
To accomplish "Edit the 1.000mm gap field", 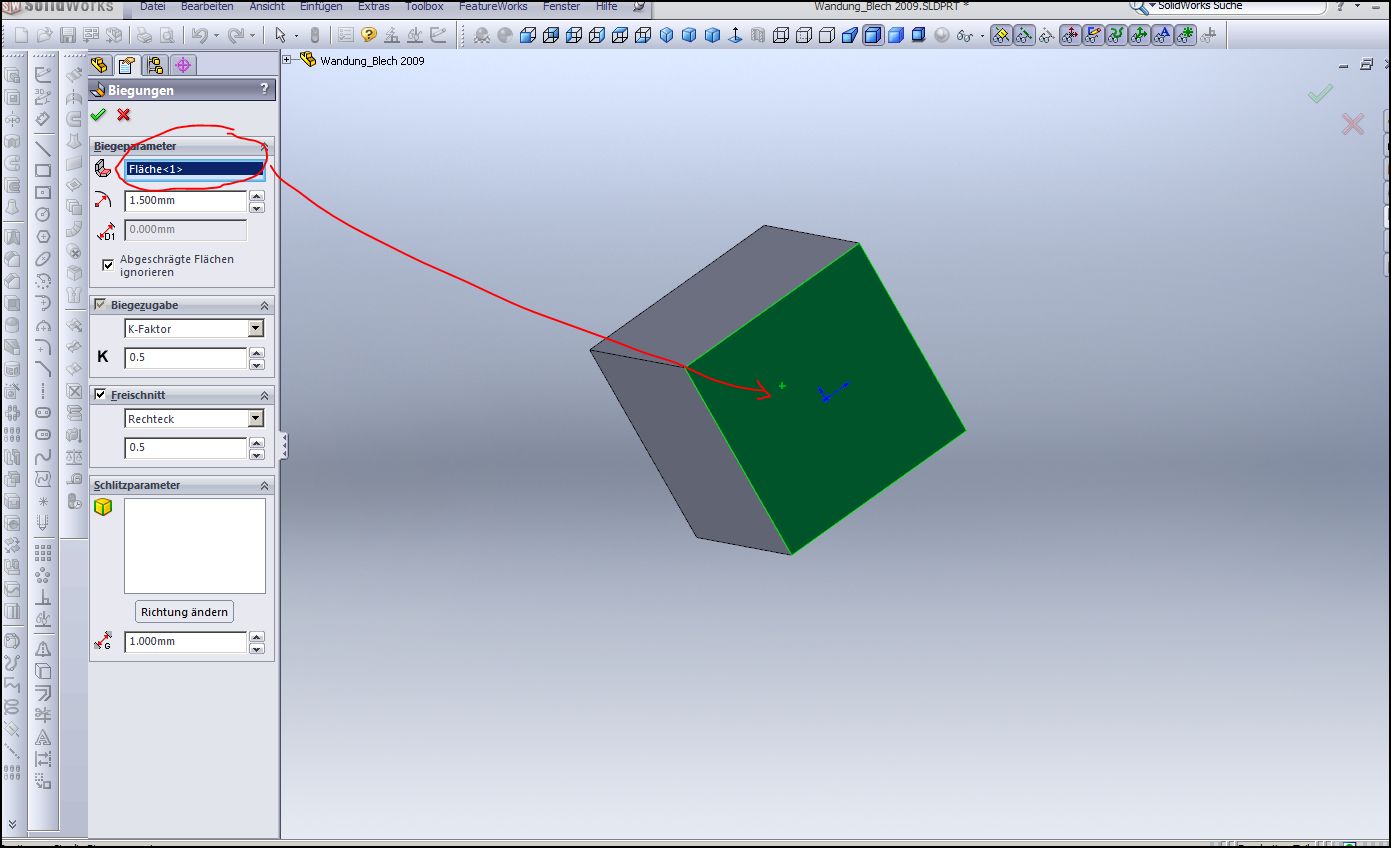I will pos(186,642).
